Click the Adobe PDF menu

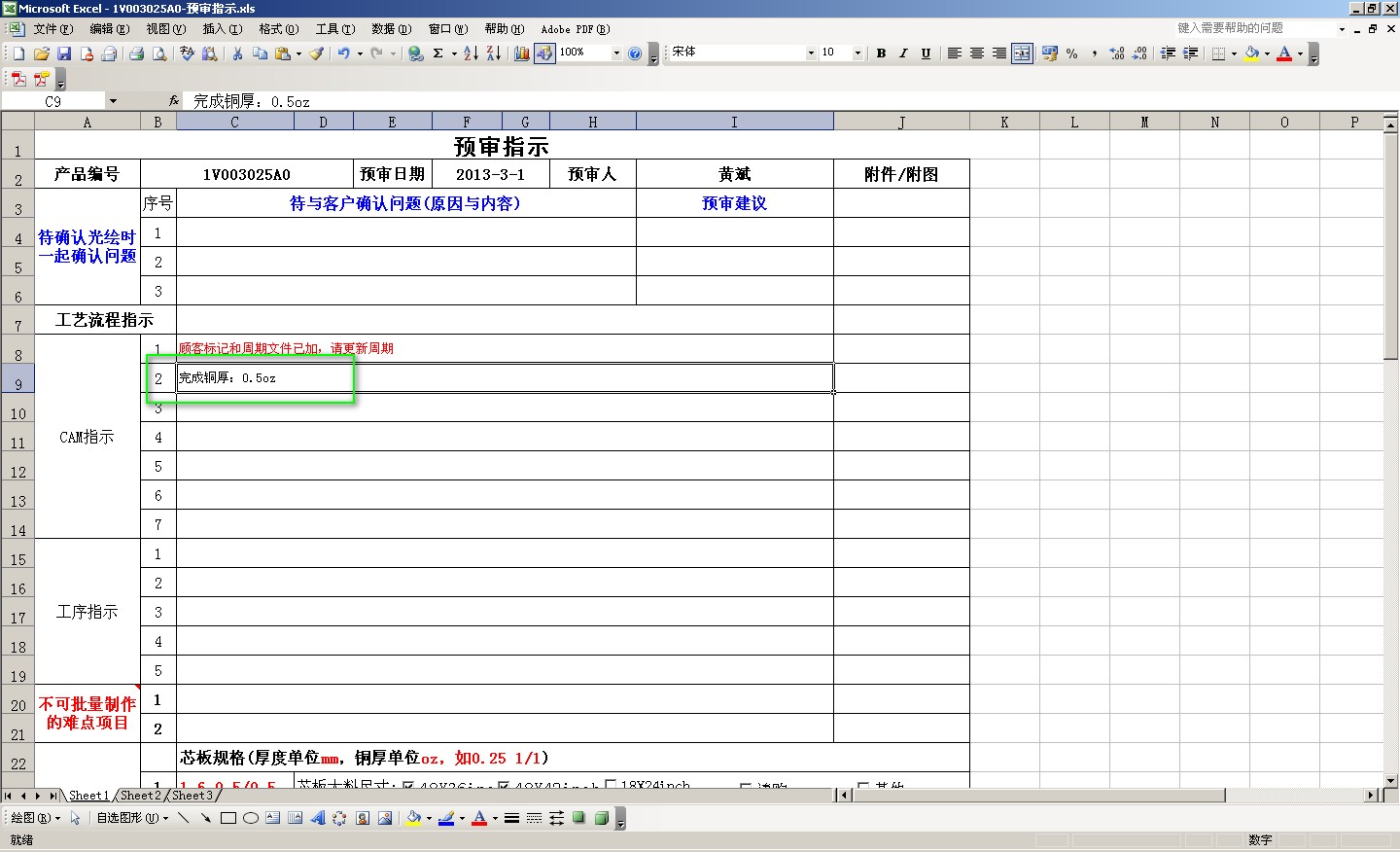[576, 29]
